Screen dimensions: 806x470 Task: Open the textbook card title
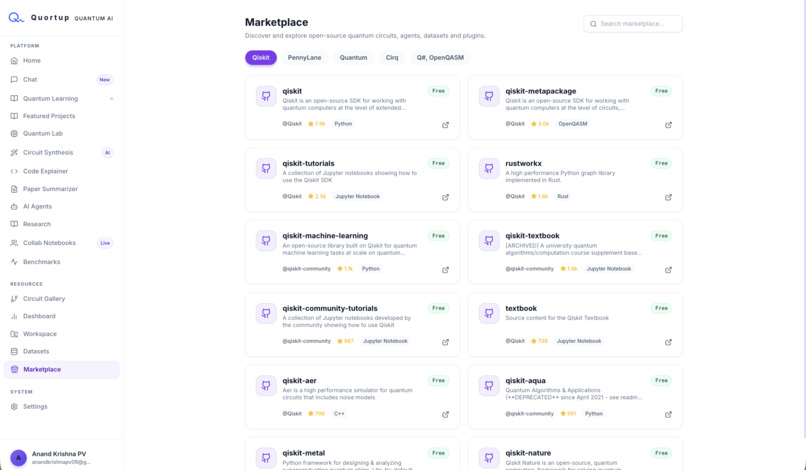pos(521,309)
